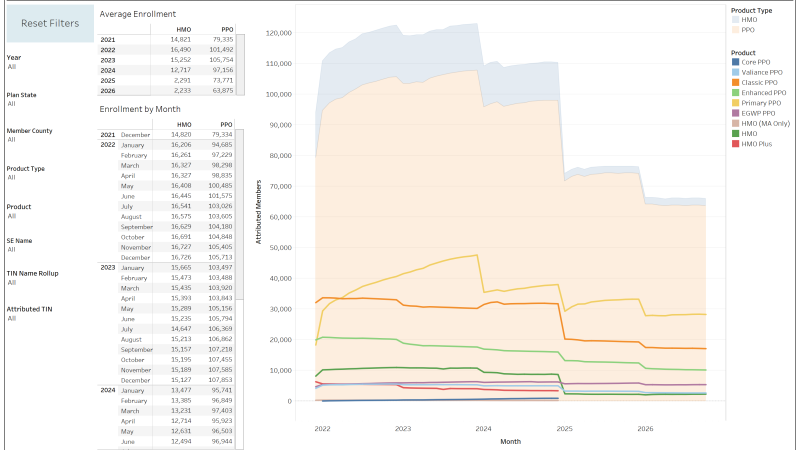Click the Average Enrollment section title
800x450 pixels.
coord(138,14)
